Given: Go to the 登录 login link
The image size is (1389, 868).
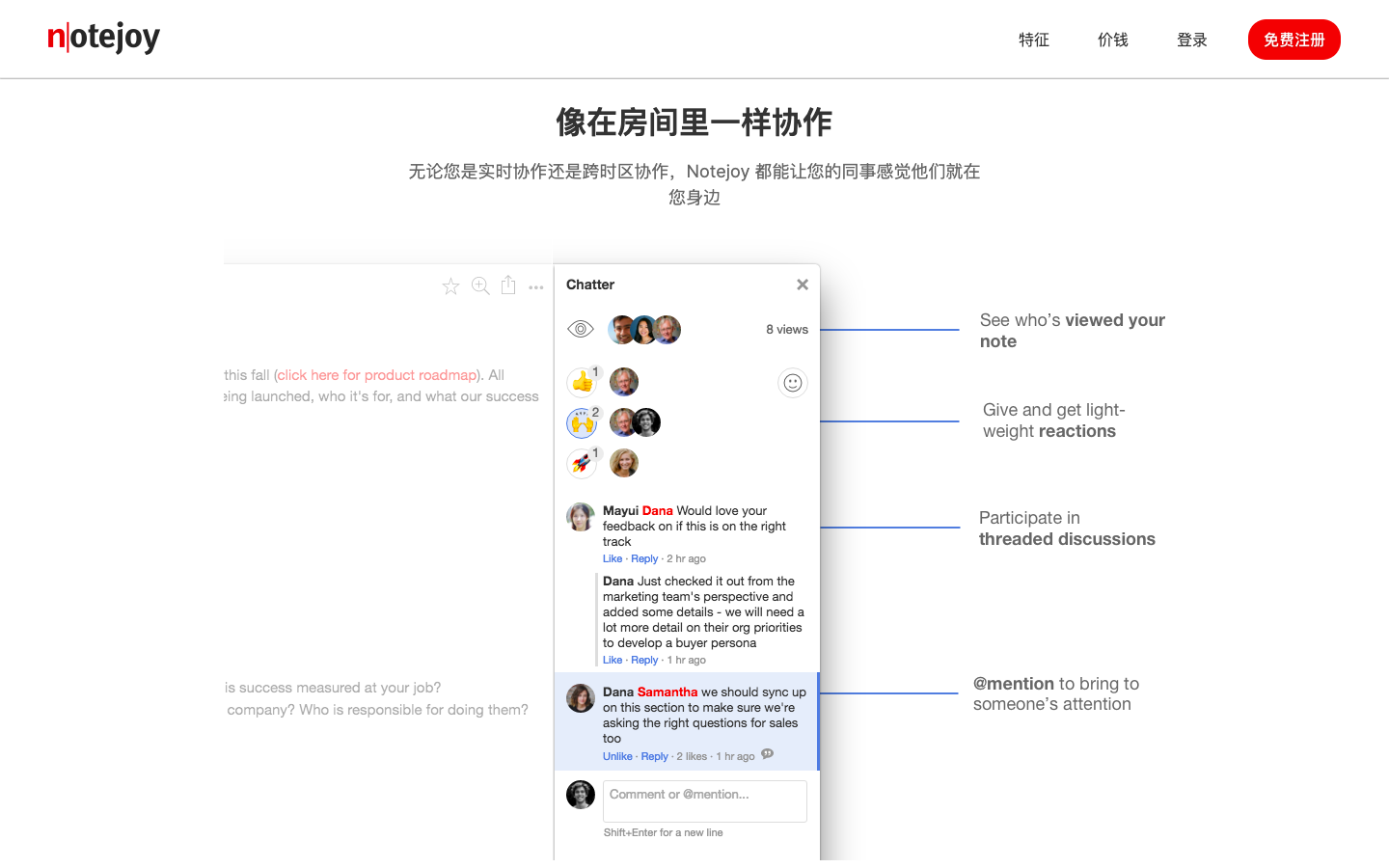Looking at the screenshot, I should (x=1192, y=40).
